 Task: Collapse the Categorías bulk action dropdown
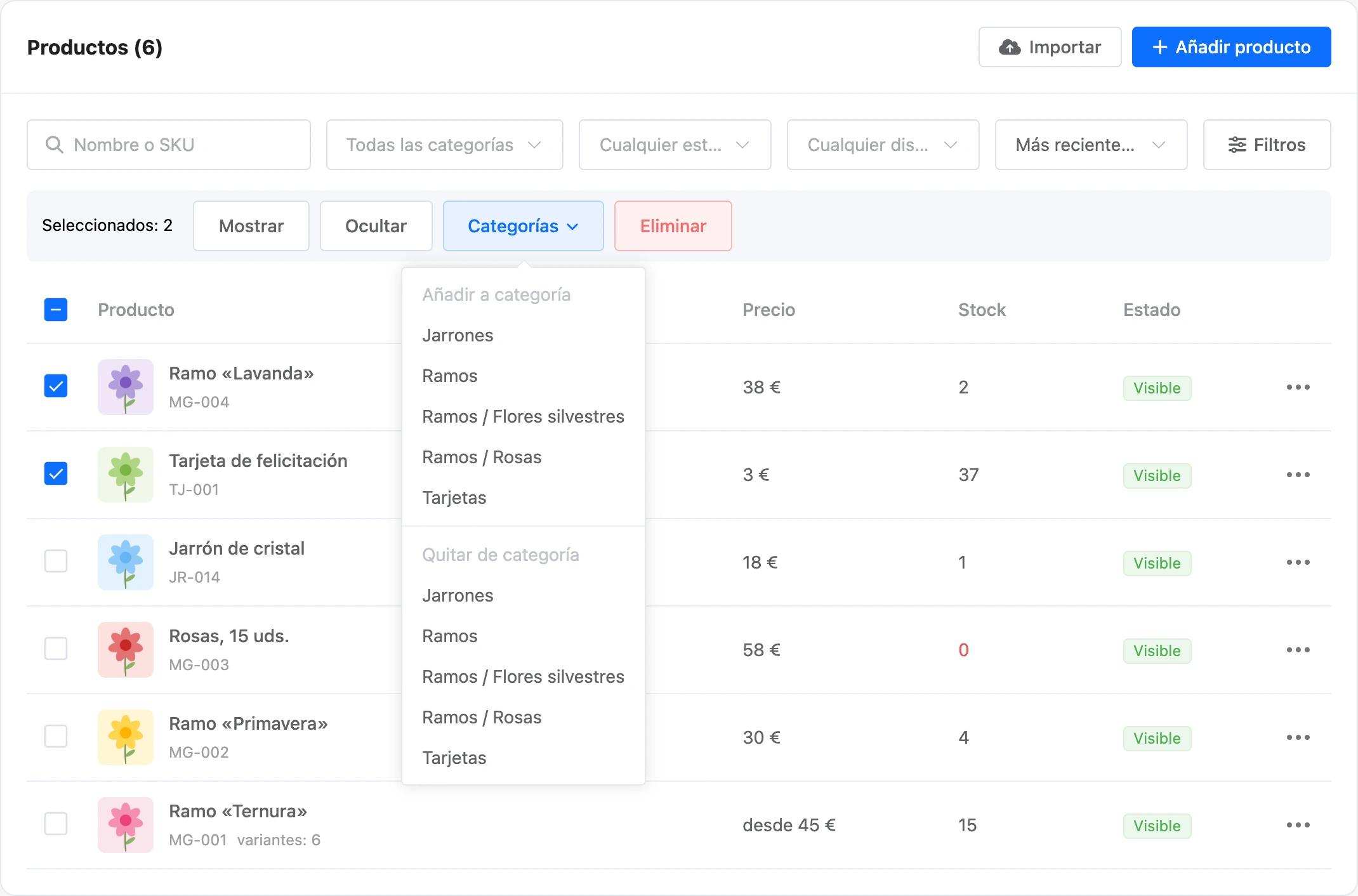tap(523, 226)
